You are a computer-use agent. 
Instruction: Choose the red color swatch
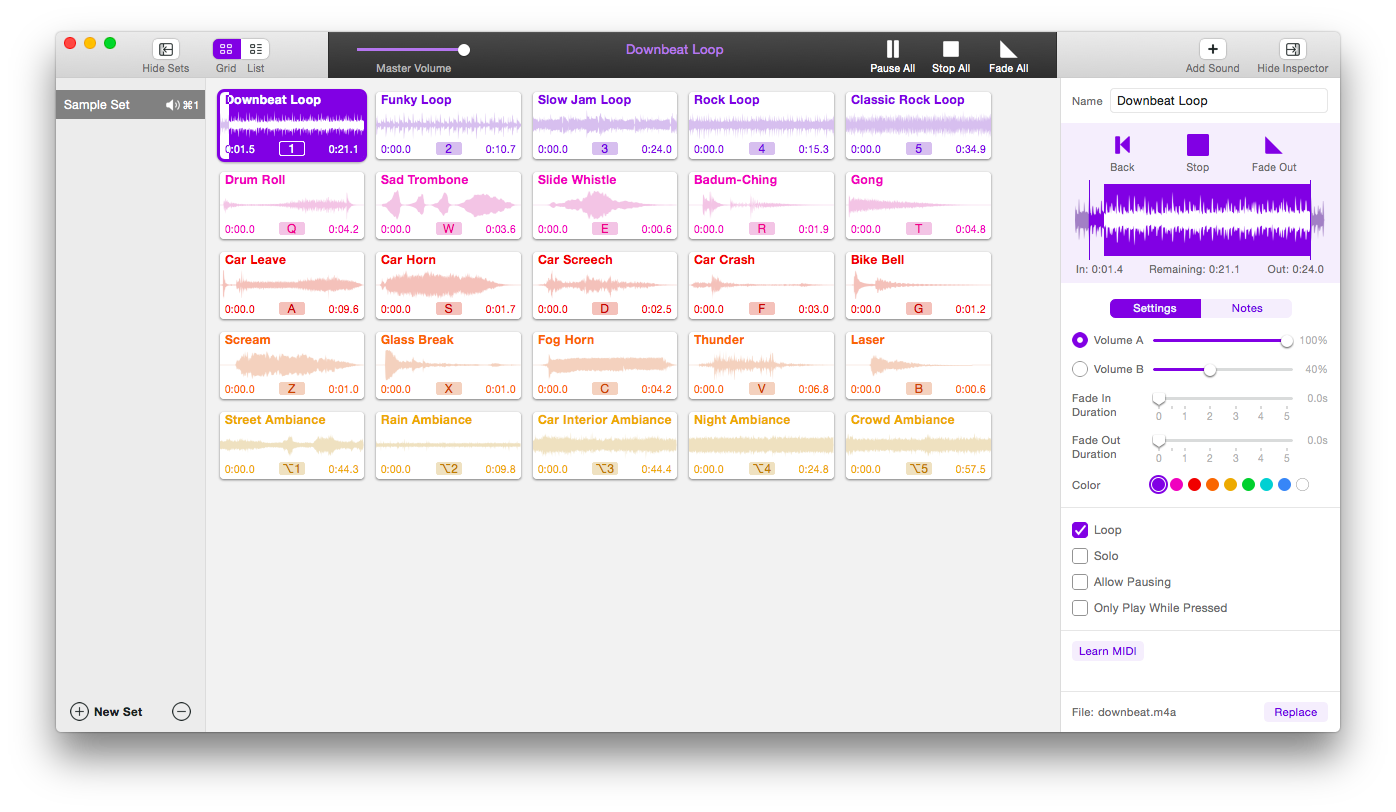point(1194,485)
